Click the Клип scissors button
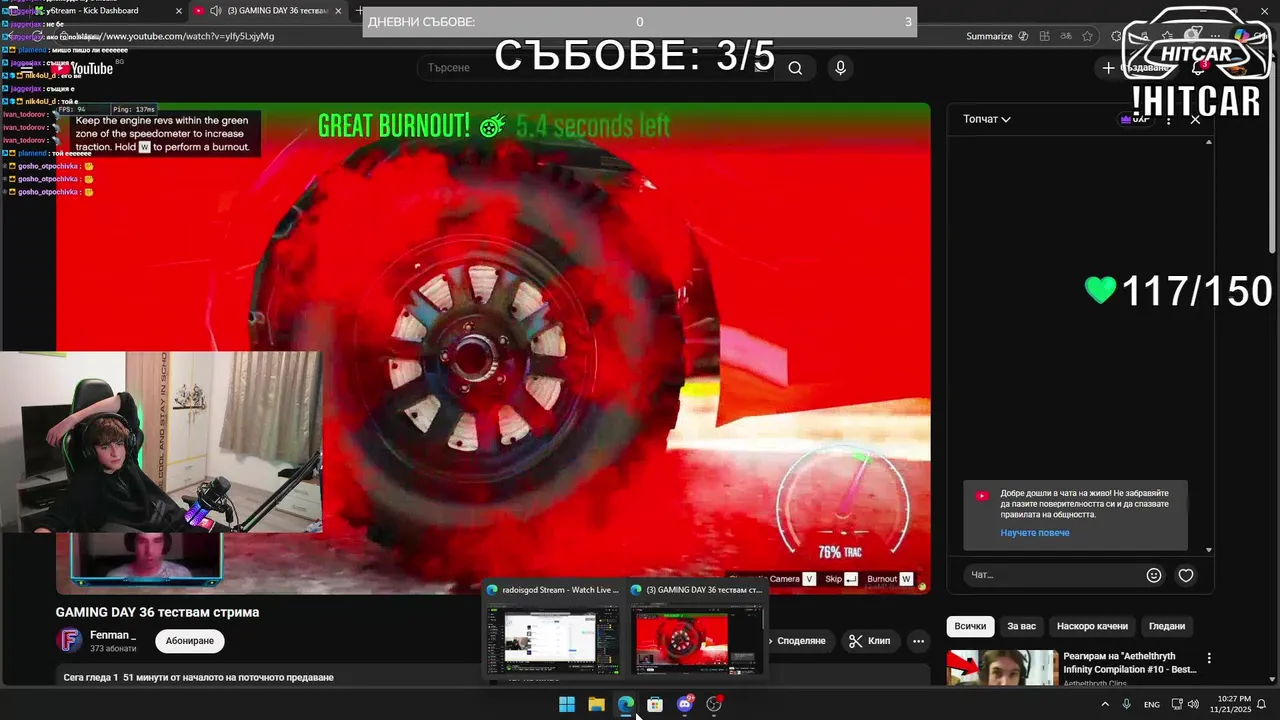 point(869,641)
